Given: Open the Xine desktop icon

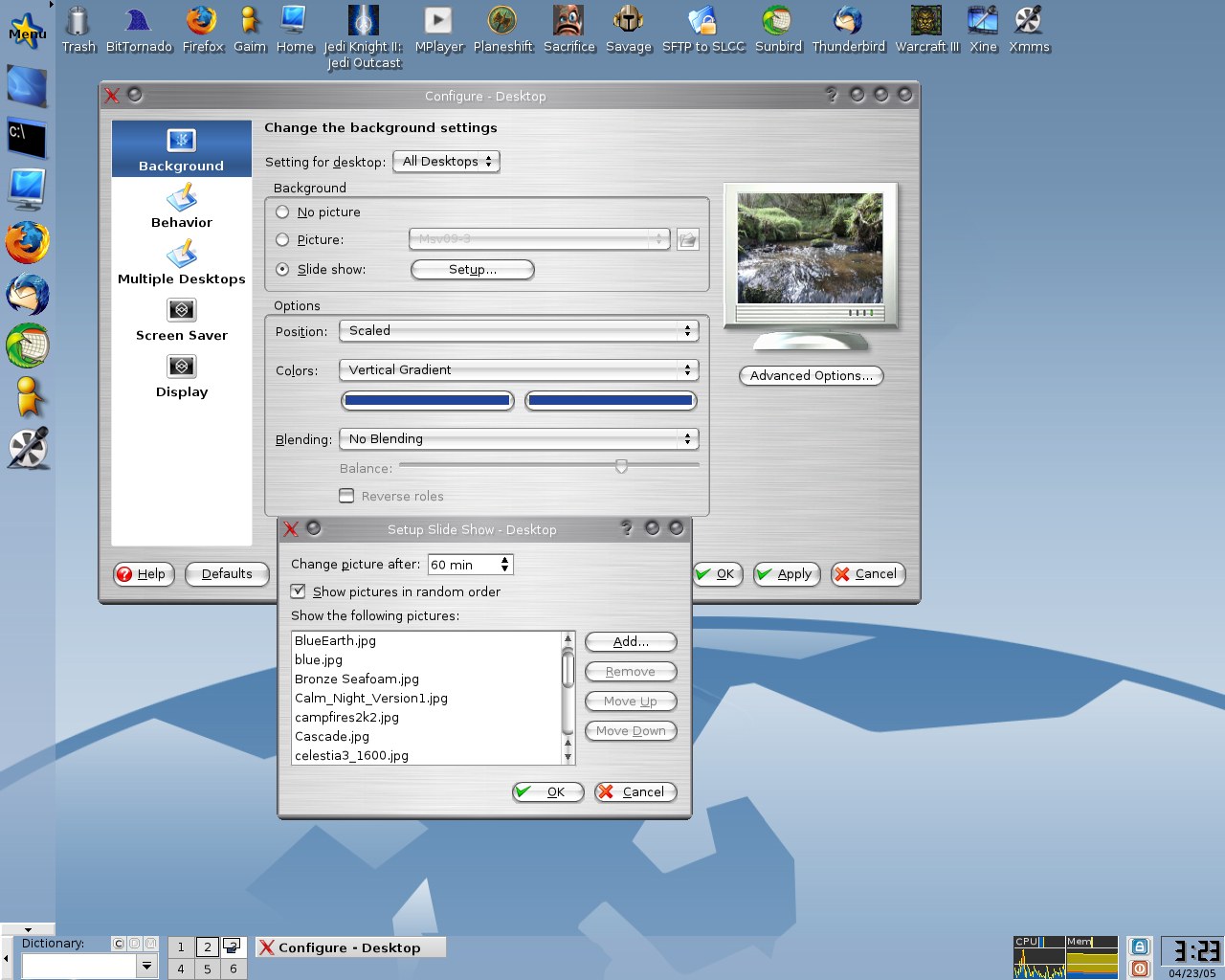Looking at the screenshot, I should click(983, 29).
